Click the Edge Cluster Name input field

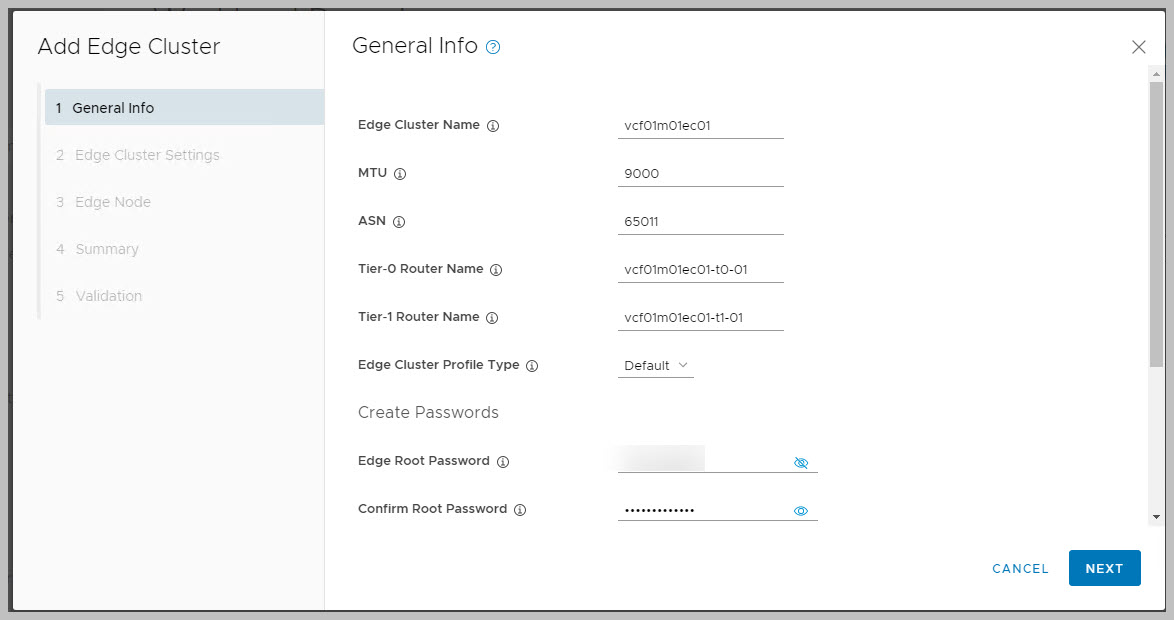coord(700,126)
